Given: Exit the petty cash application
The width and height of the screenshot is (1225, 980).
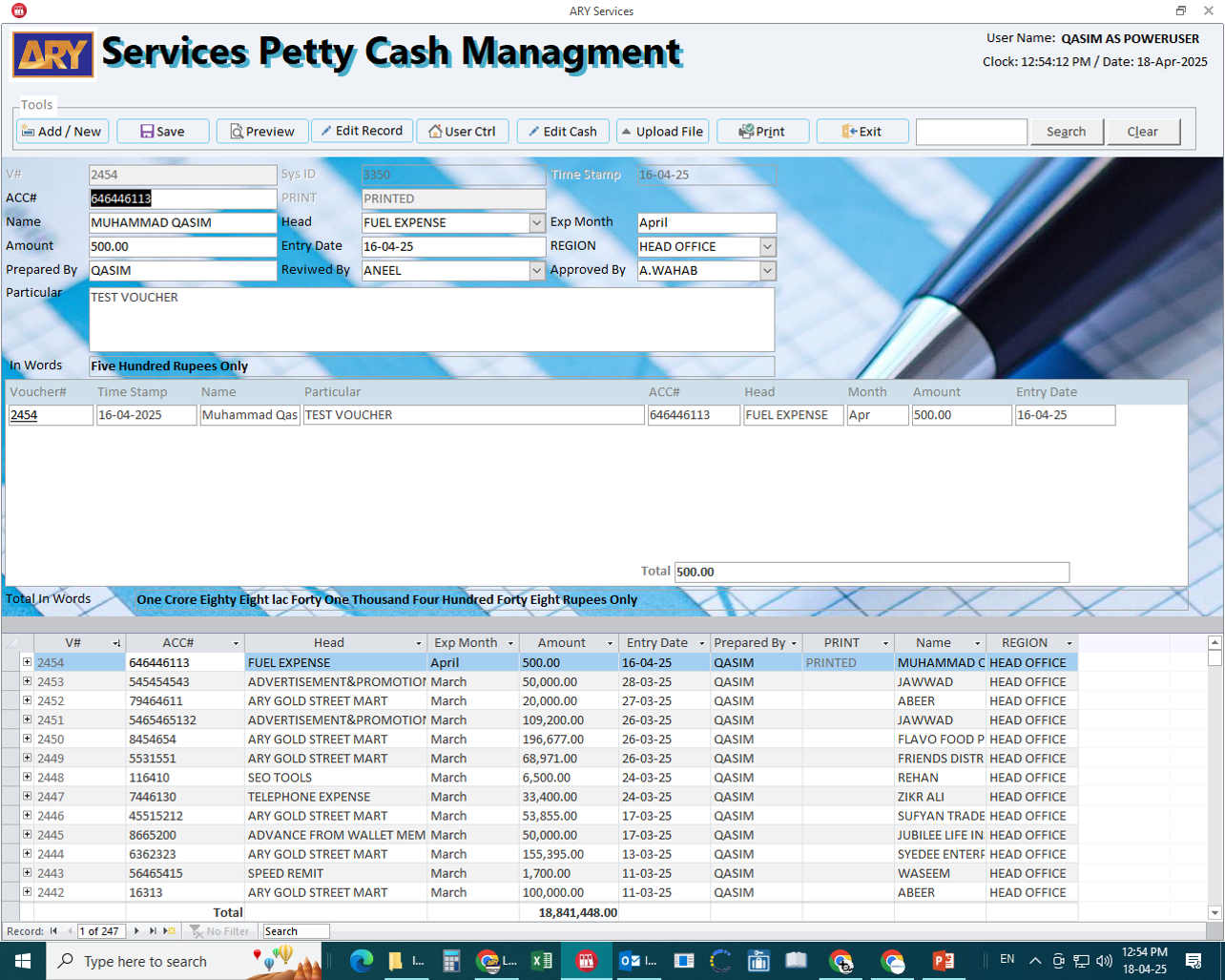Looking at the screenshot, I should point(862,132).
